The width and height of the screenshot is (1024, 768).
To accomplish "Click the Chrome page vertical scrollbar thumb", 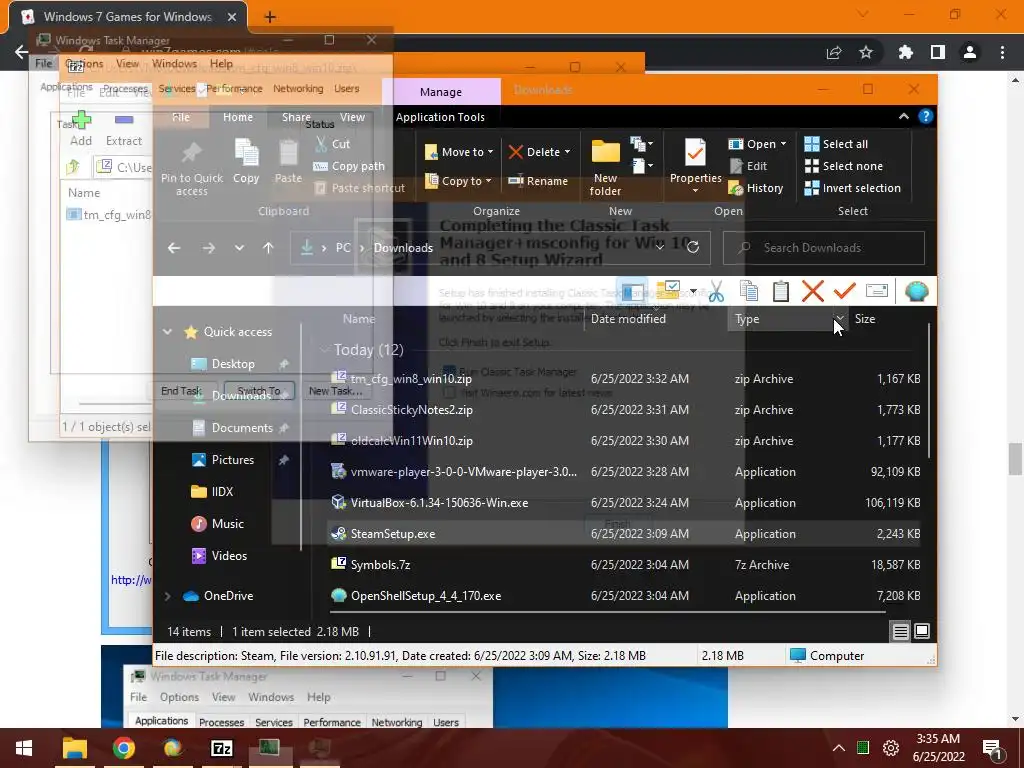I will click(1015, 459).
